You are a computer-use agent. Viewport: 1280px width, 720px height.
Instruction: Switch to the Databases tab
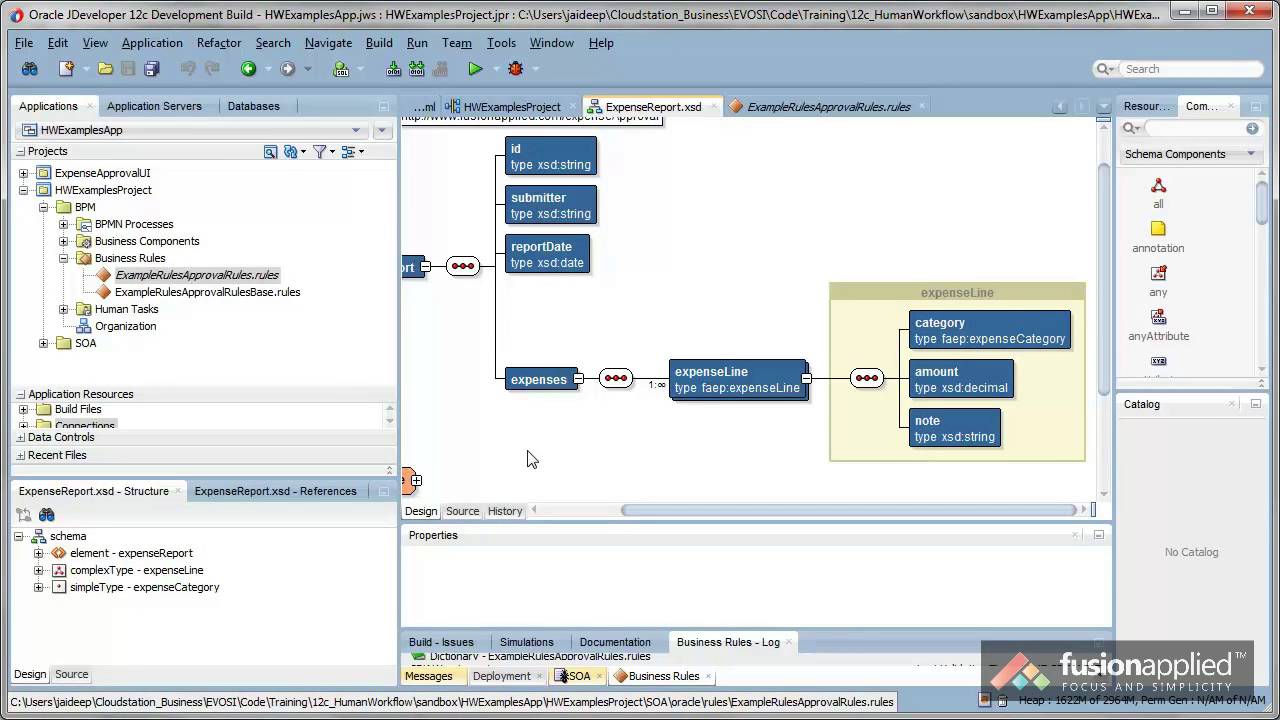coord(253,106)
